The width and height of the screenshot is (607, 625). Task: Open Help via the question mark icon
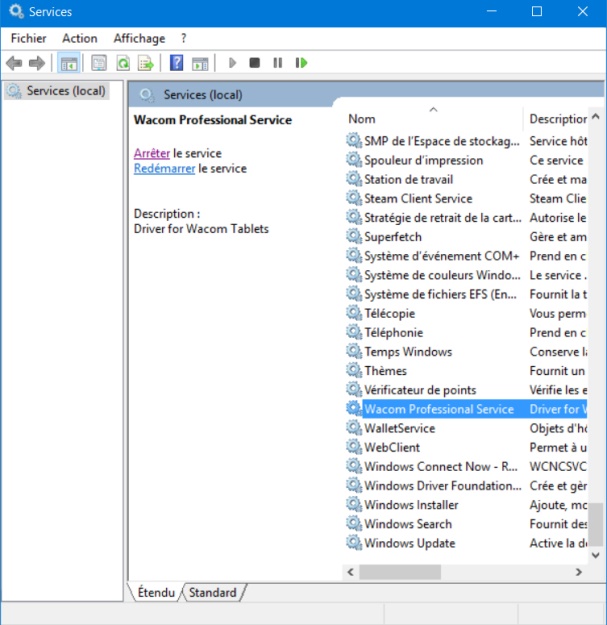pyautogui.click(x=176, y=63)
